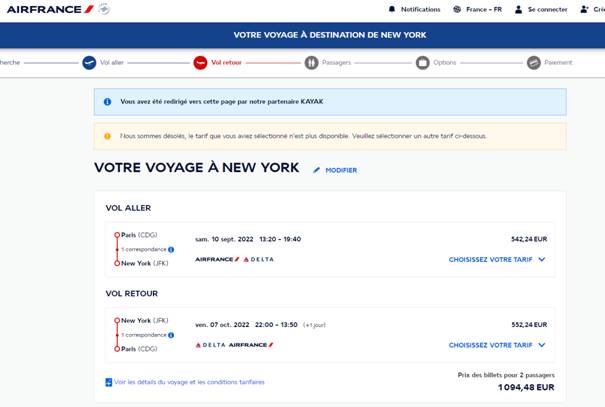Viewport: 605px width, 407px height.
Task: Open Voir les détails du voyage link
Action: 189,382
